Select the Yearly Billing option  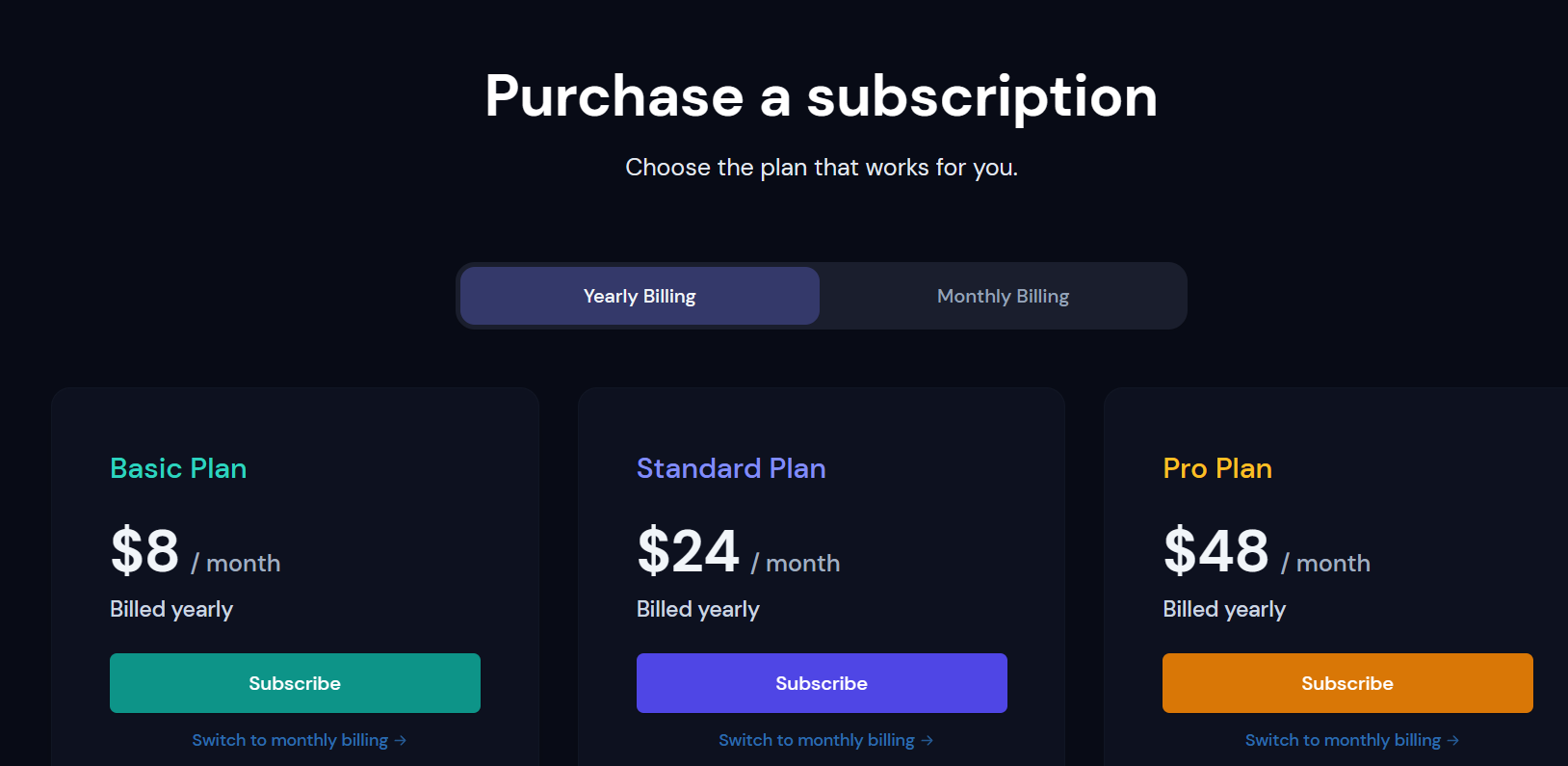(640, 296)
